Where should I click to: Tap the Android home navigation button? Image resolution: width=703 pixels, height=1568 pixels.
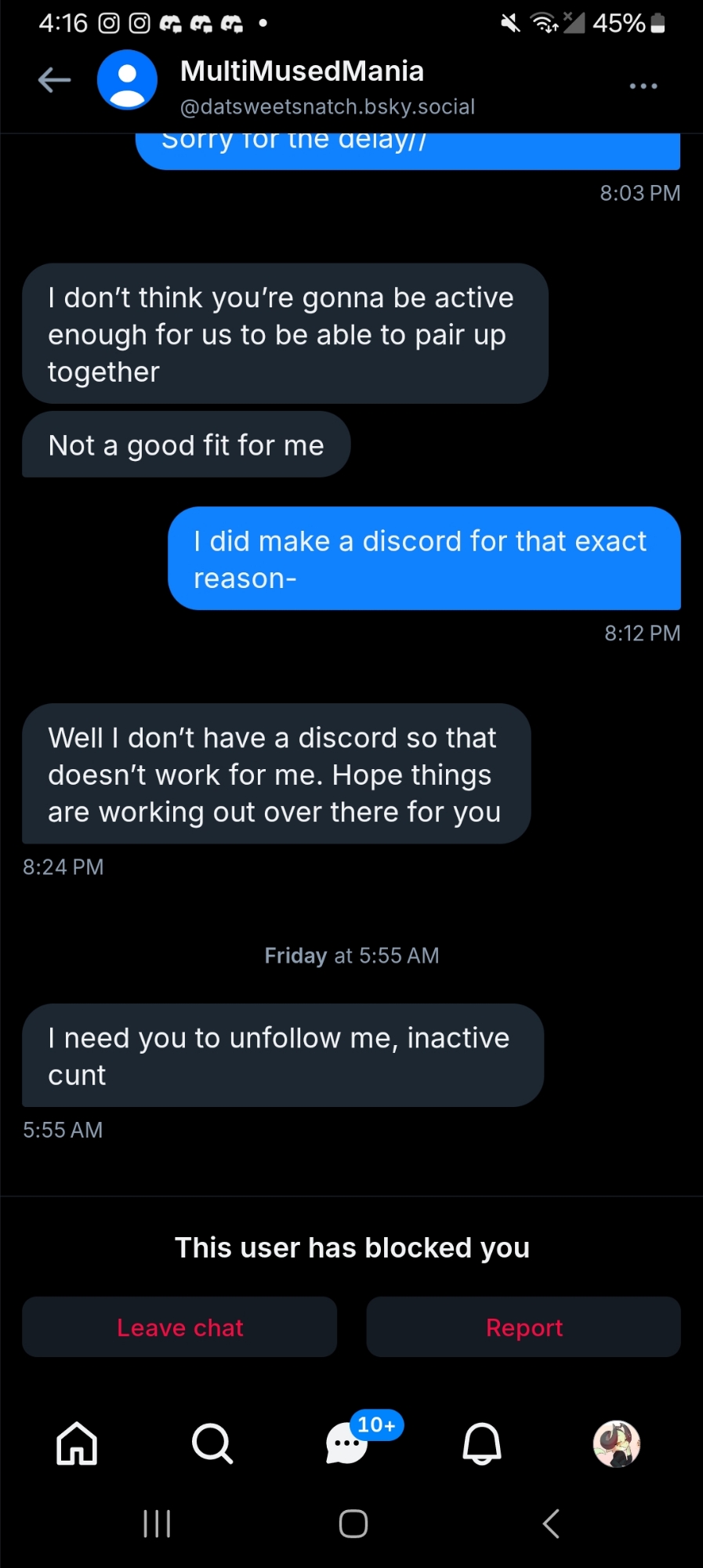[353, 1523]
